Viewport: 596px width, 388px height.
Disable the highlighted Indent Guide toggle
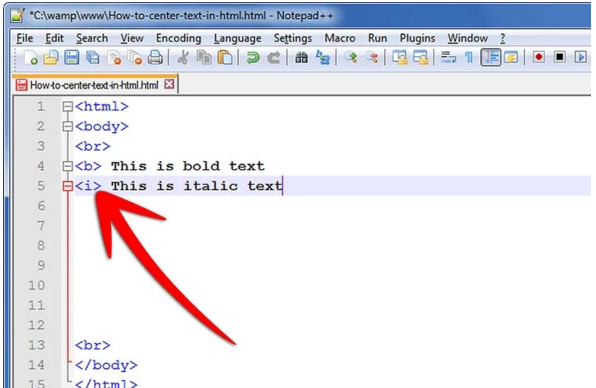tap(490, 57)
